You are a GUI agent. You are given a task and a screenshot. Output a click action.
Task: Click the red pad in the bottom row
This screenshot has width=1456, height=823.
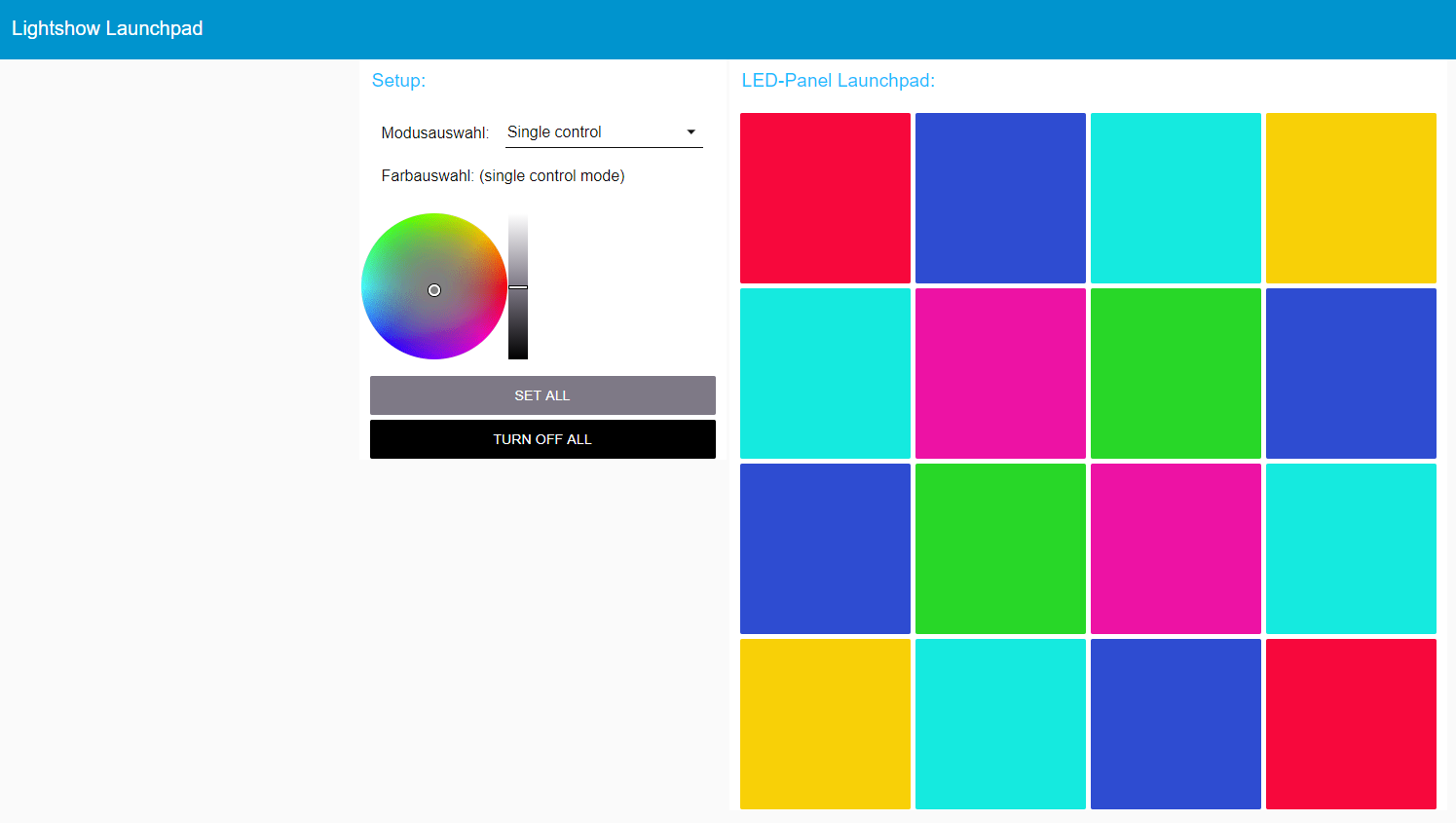[1351, 724]
